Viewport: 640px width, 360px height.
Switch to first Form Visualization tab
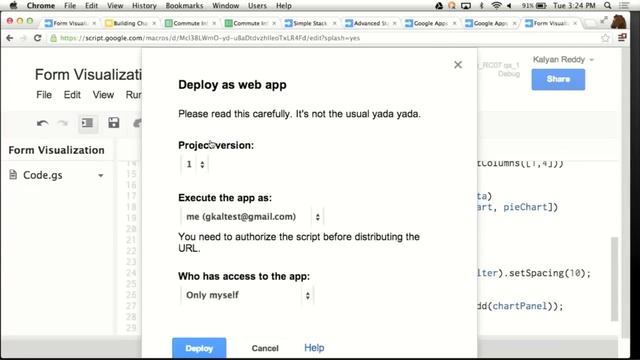[69, 23]
